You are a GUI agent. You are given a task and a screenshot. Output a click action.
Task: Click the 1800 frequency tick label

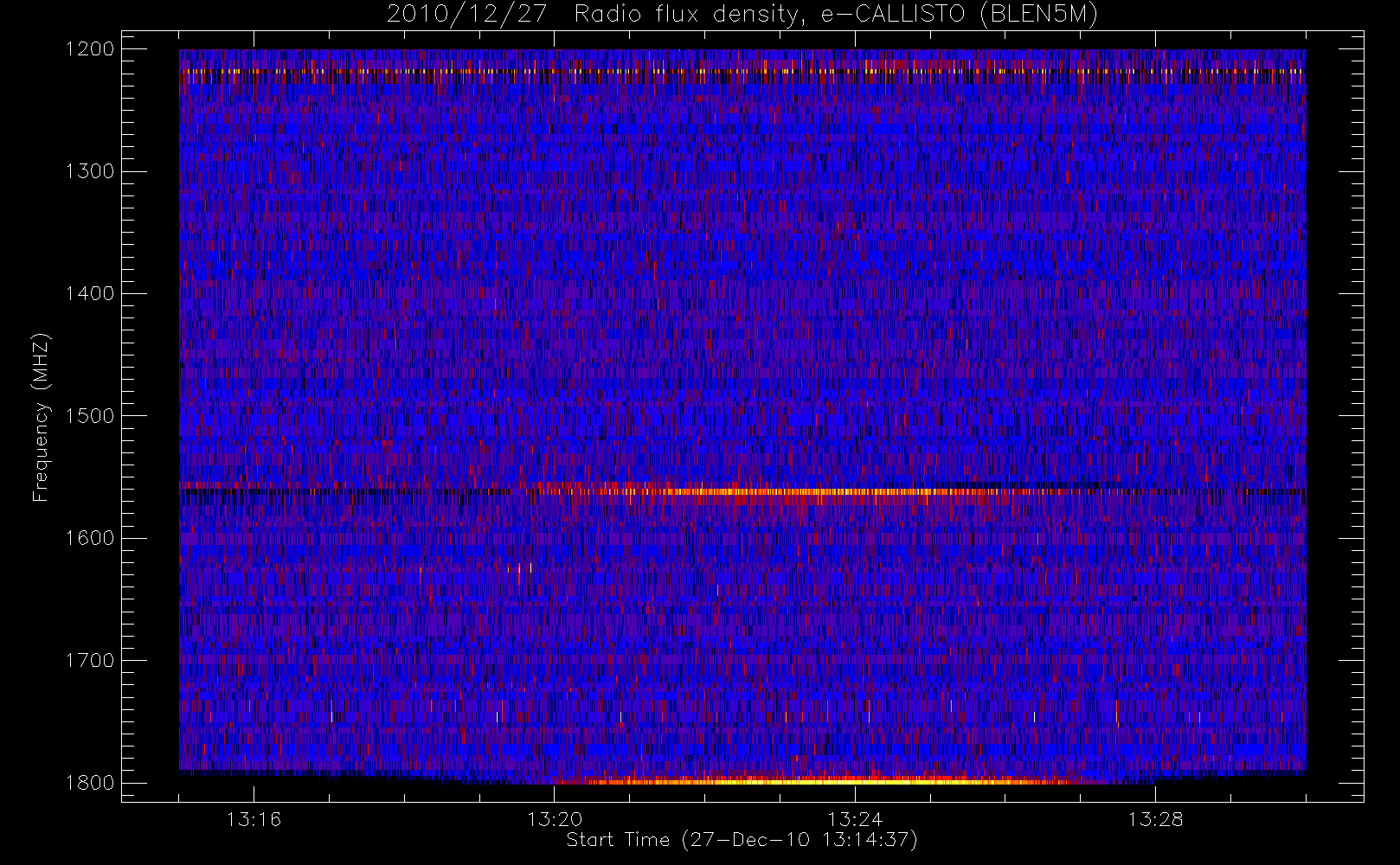tap(90, 783)
